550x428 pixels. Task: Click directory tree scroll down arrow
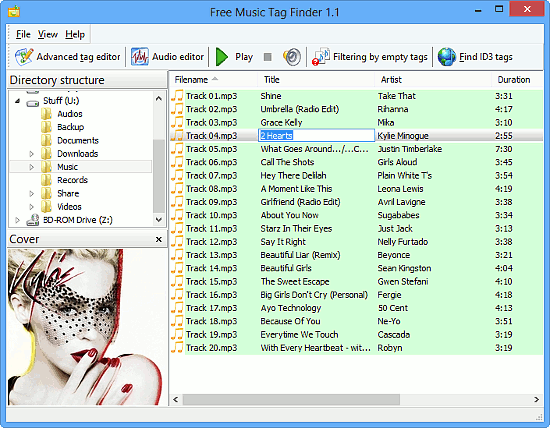[159, 220]
